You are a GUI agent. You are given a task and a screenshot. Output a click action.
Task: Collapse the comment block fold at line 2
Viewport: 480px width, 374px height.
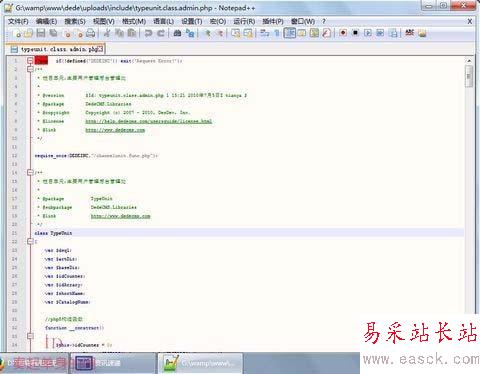click(30, 69)
